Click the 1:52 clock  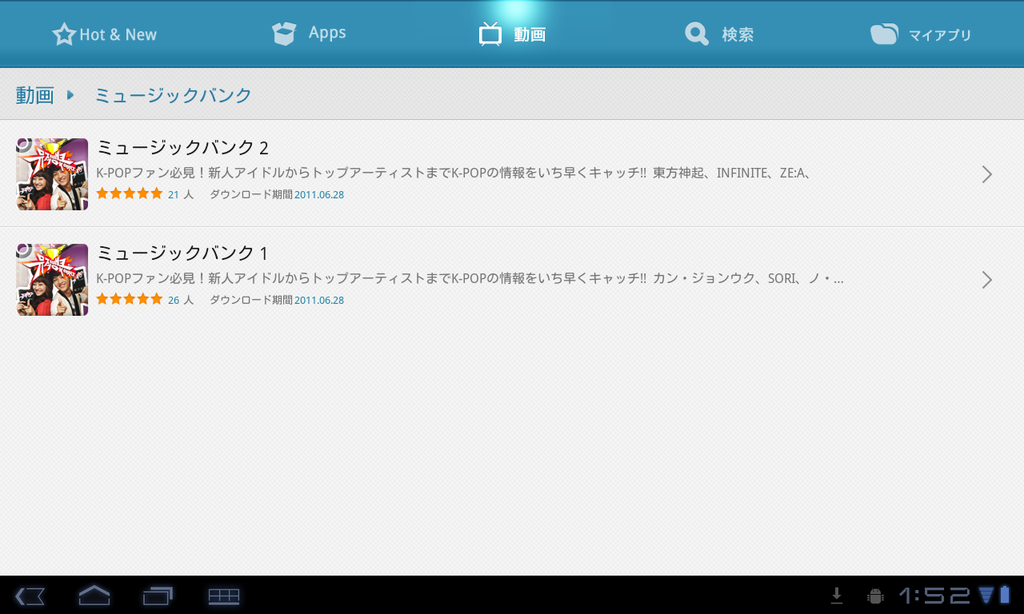point(935,595)
